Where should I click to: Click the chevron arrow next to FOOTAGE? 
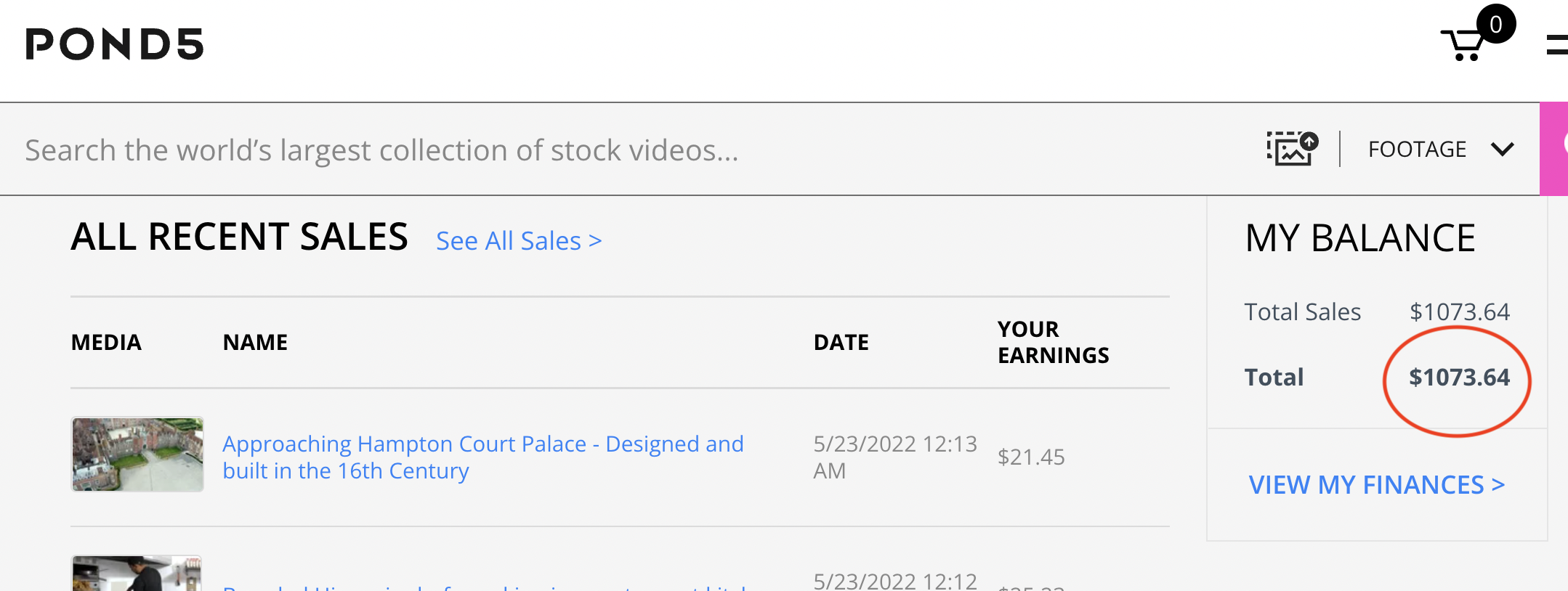click(1502, 150)
